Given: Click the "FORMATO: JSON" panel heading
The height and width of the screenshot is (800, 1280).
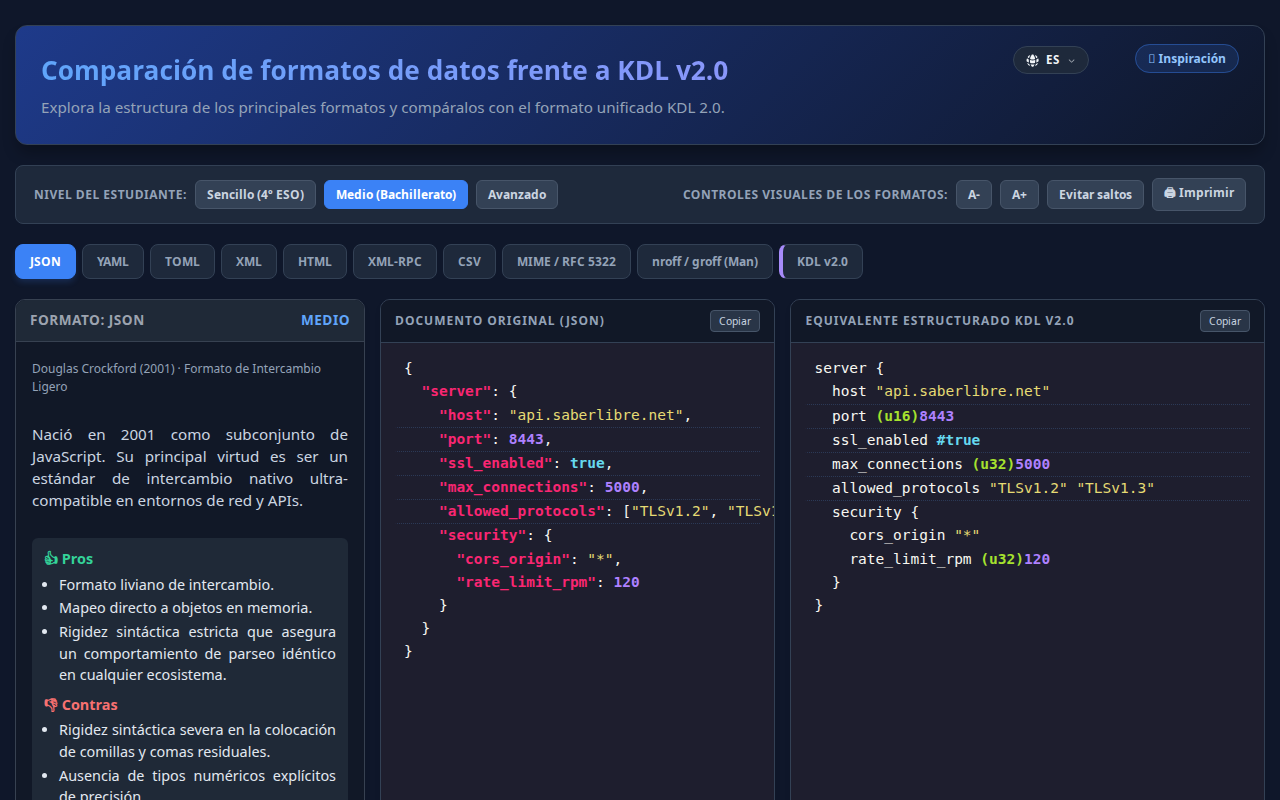Looking at the screenshot, I should (x=87, y=321).
